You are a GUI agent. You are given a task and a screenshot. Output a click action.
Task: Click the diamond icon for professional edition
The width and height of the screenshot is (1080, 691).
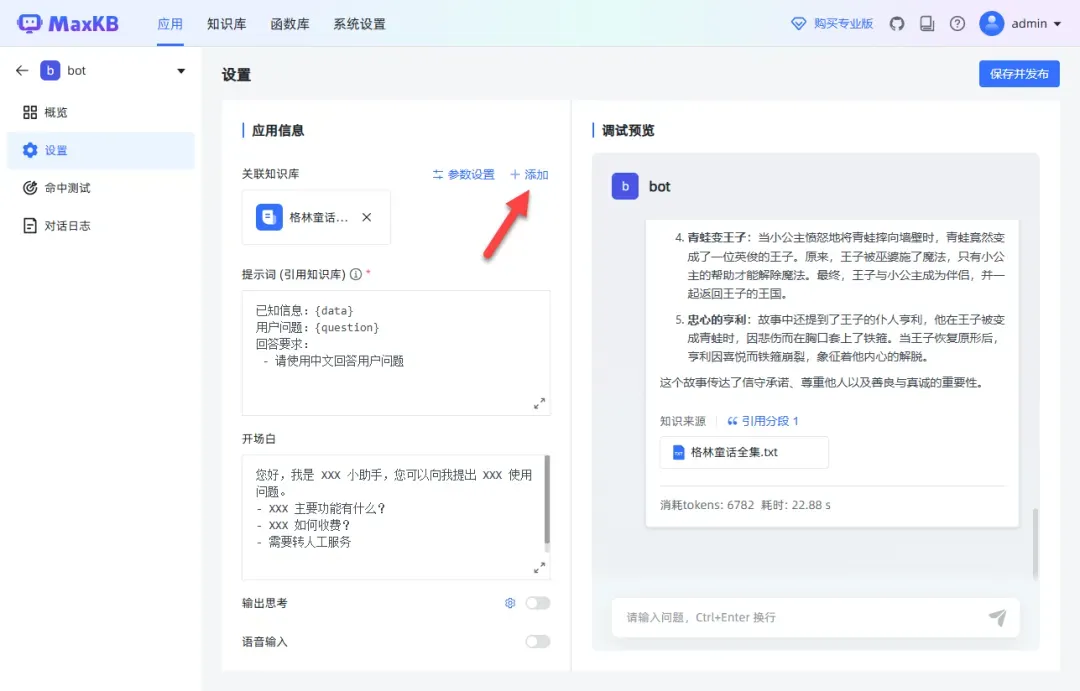(798, 24)
